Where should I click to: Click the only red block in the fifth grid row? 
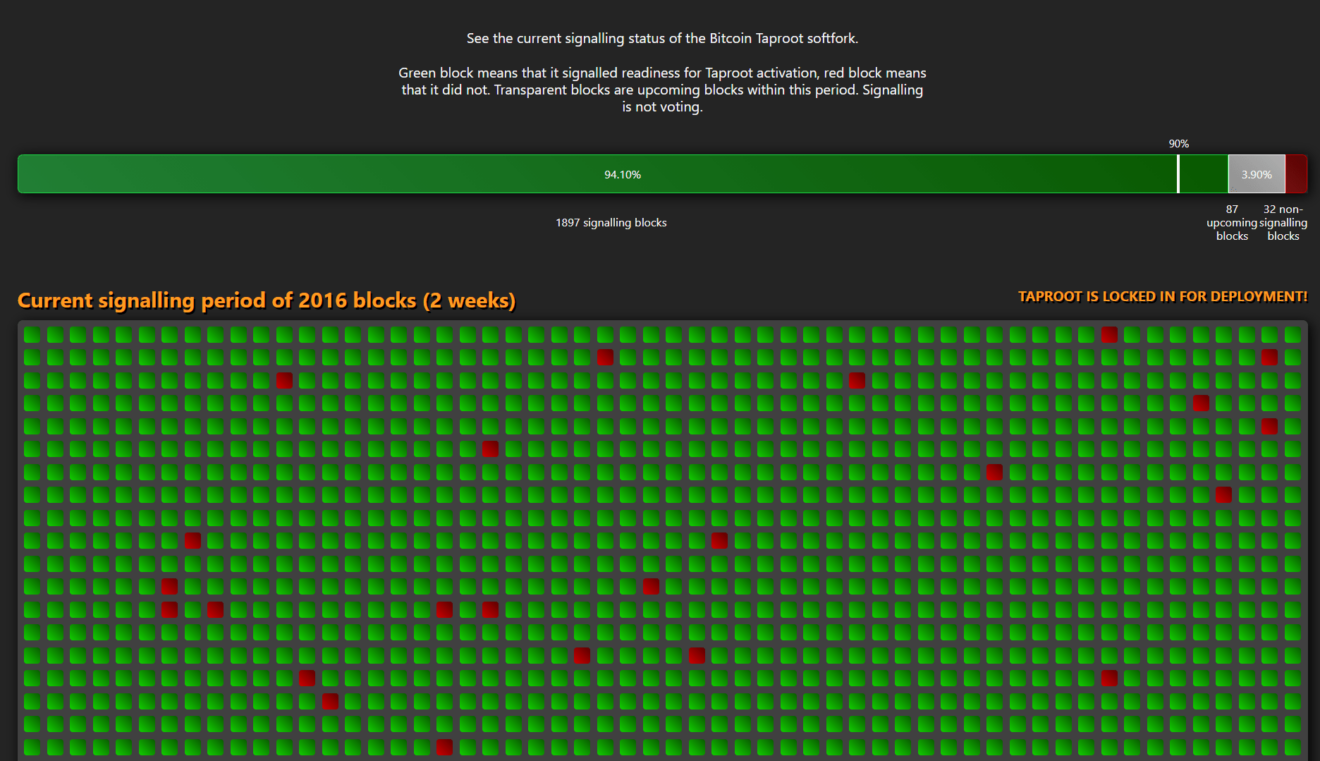(1269, 426)
